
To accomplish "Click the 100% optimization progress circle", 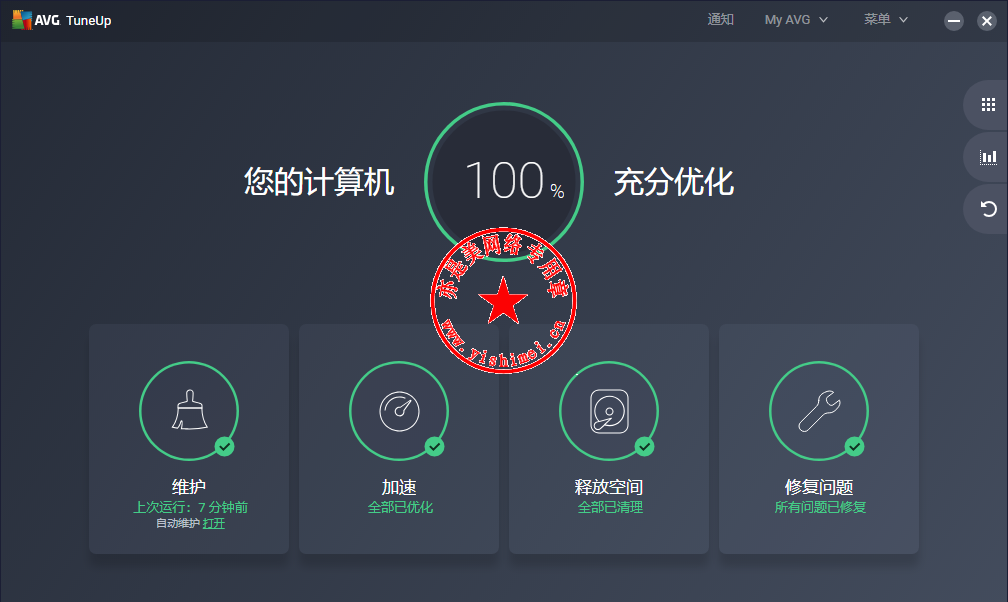I will (x=504, y=181).
